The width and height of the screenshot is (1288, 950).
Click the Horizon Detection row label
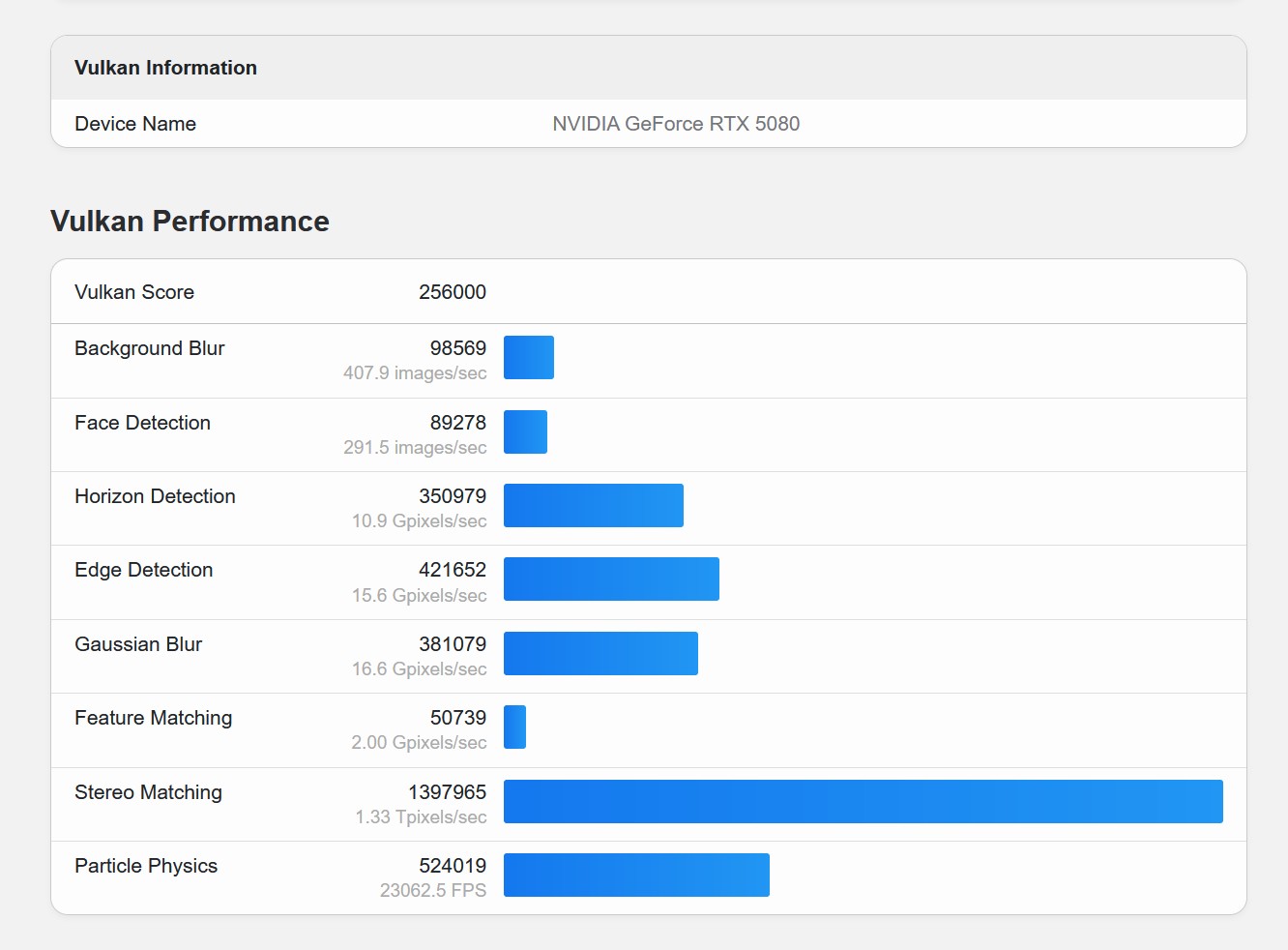155,496
